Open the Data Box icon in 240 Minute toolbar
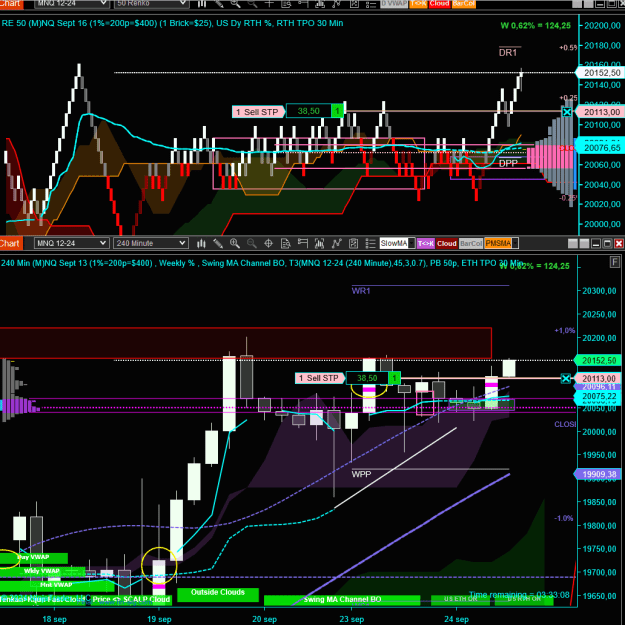The width and height of the screenshot is (625, 625). (285, 243)
